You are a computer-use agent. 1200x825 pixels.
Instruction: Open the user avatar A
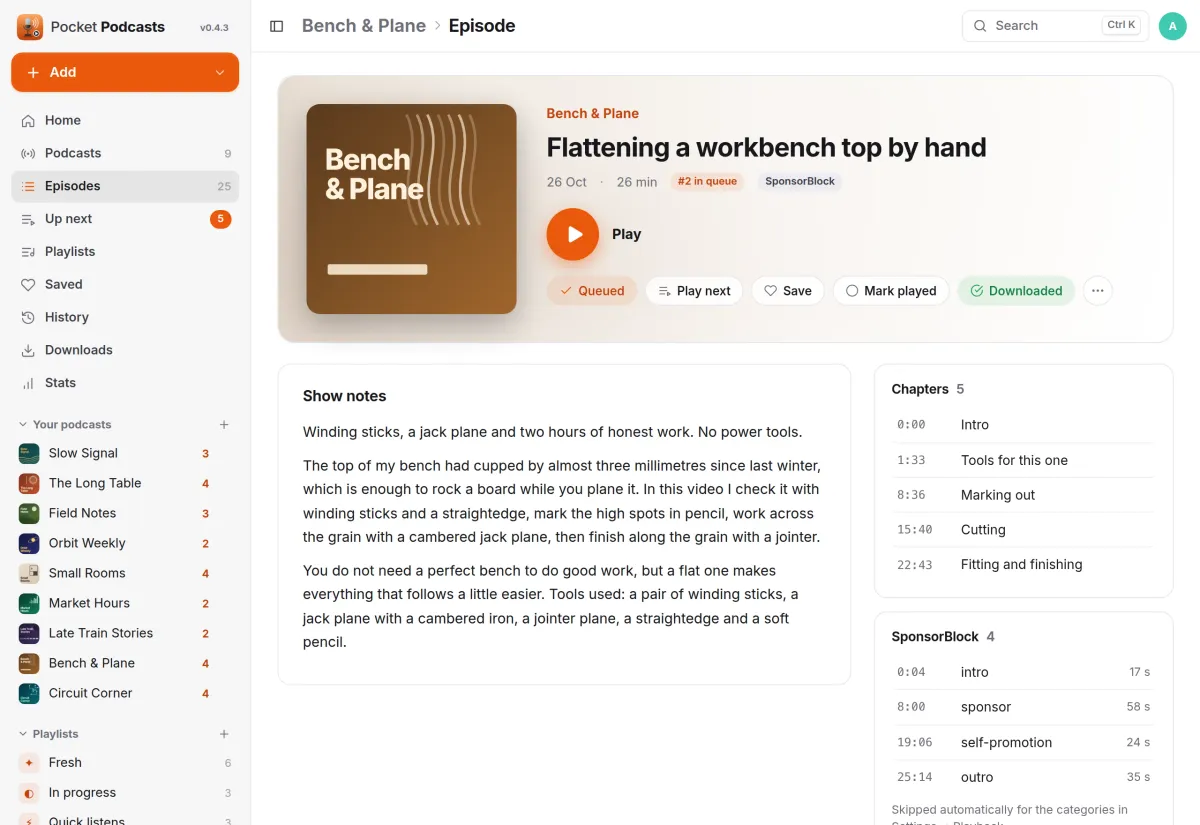[1172, 26]
